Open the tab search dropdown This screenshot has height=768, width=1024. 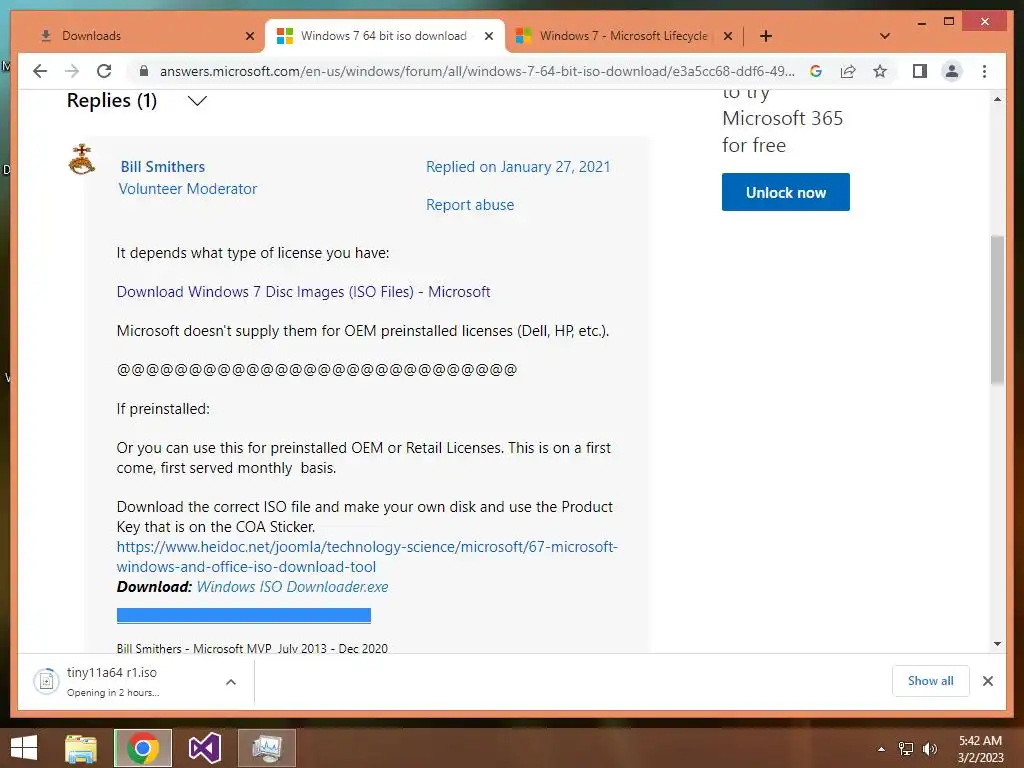point(885,36)
